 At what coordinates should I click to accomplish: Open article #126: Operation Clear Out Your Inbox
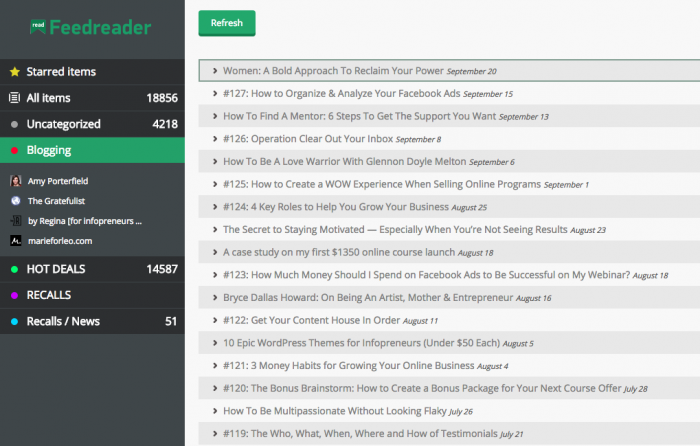pos(308,139)
